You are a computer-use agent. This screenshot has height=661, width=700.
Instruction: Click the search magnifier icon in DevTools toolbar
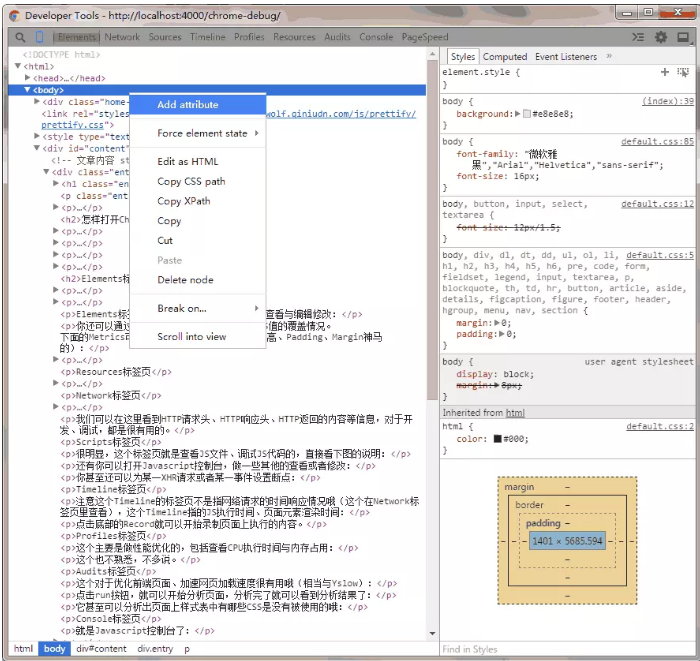pyautogui.click(x=20, y=37)
